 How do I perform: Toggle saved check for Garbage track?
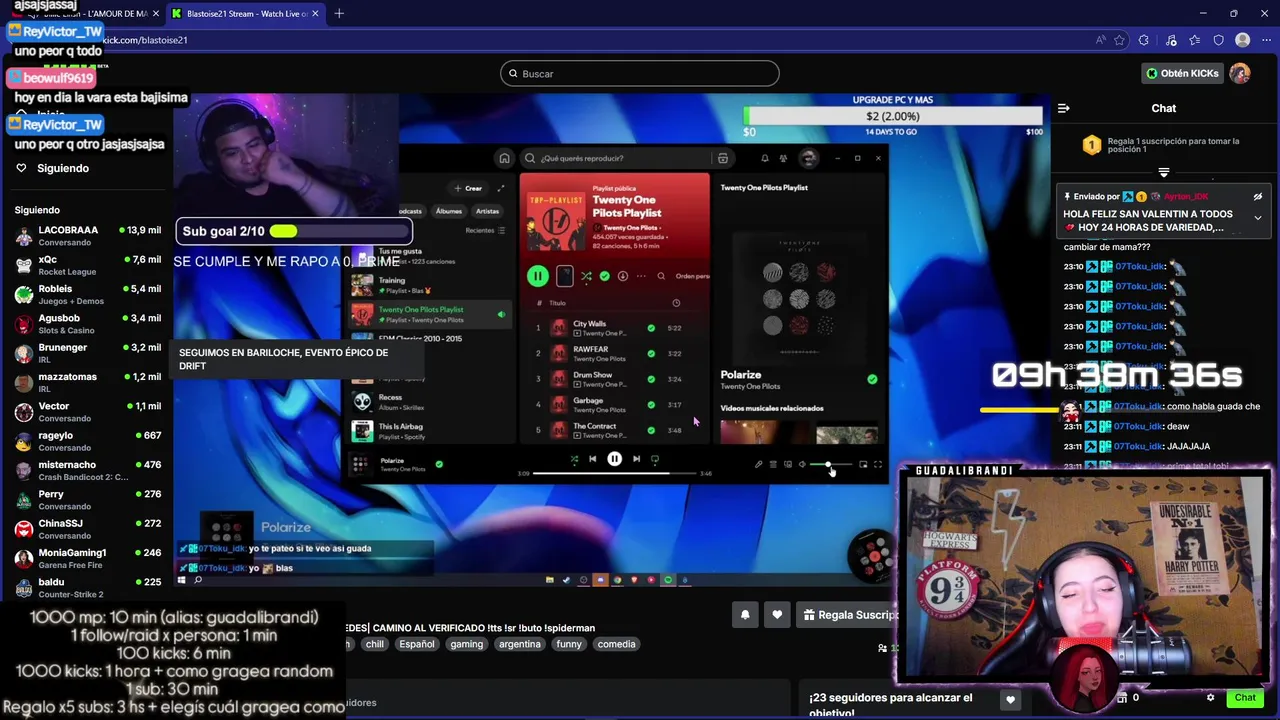click(651, 404)
